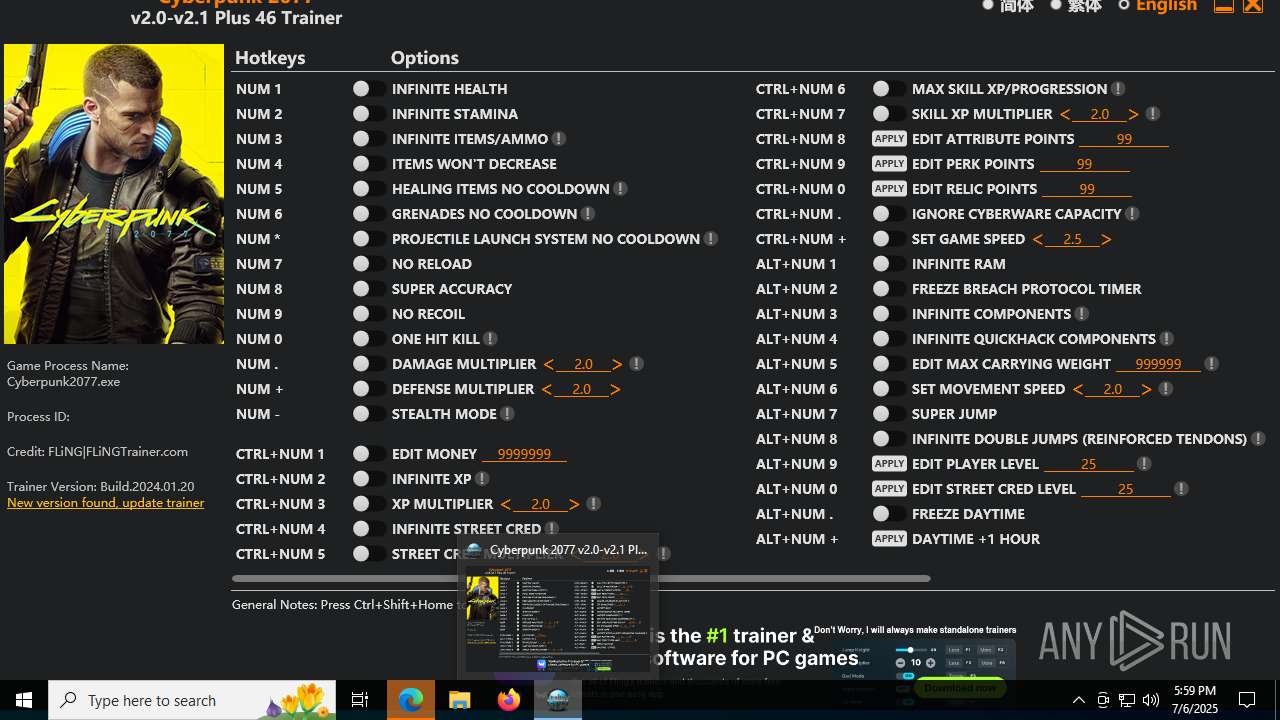The image size is (1280, 720).
Task: Click the options horizontal scrollbar
Action: (x=581, y=578)
